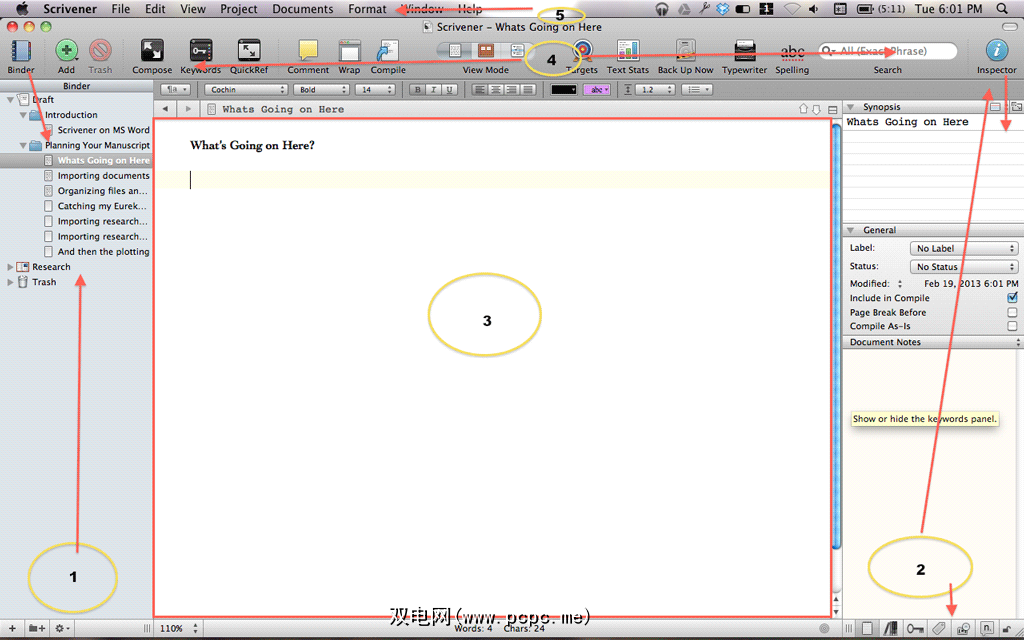Click the Keywords toolbar icon
Screen dimensions: 1024x640
pyautogui.click(x=200, y=51)
